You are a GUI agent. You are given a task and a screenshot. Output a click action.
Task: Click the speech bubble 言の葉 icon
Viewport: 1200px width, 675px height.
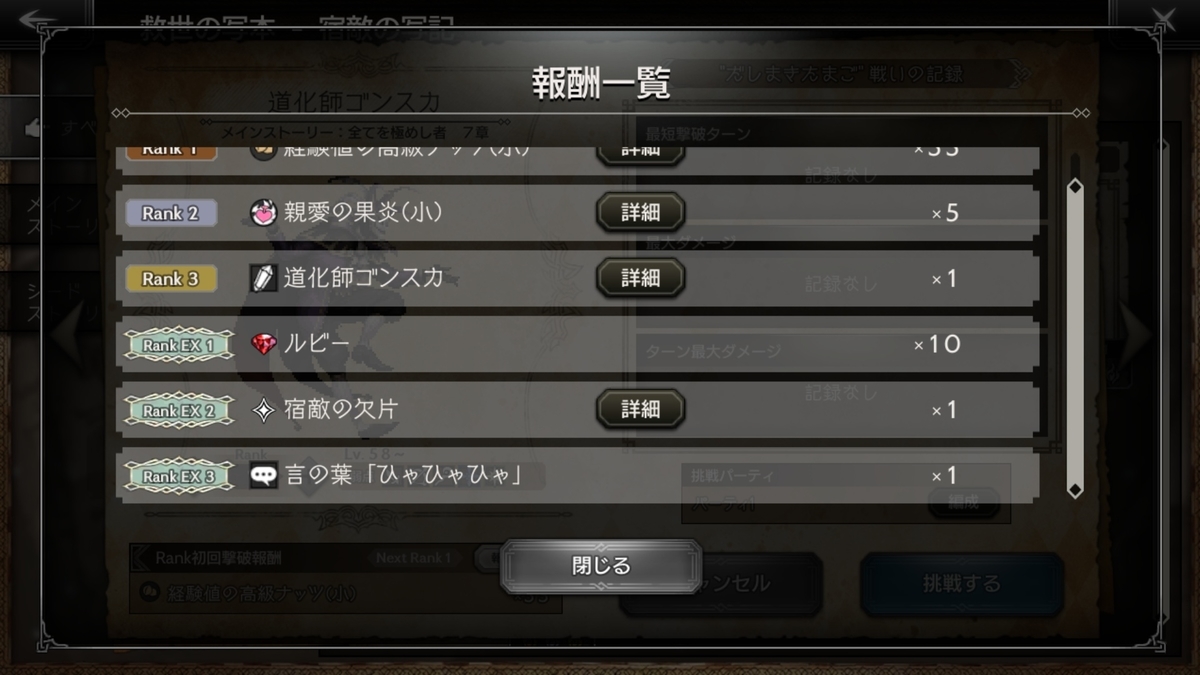pos(263,475)
